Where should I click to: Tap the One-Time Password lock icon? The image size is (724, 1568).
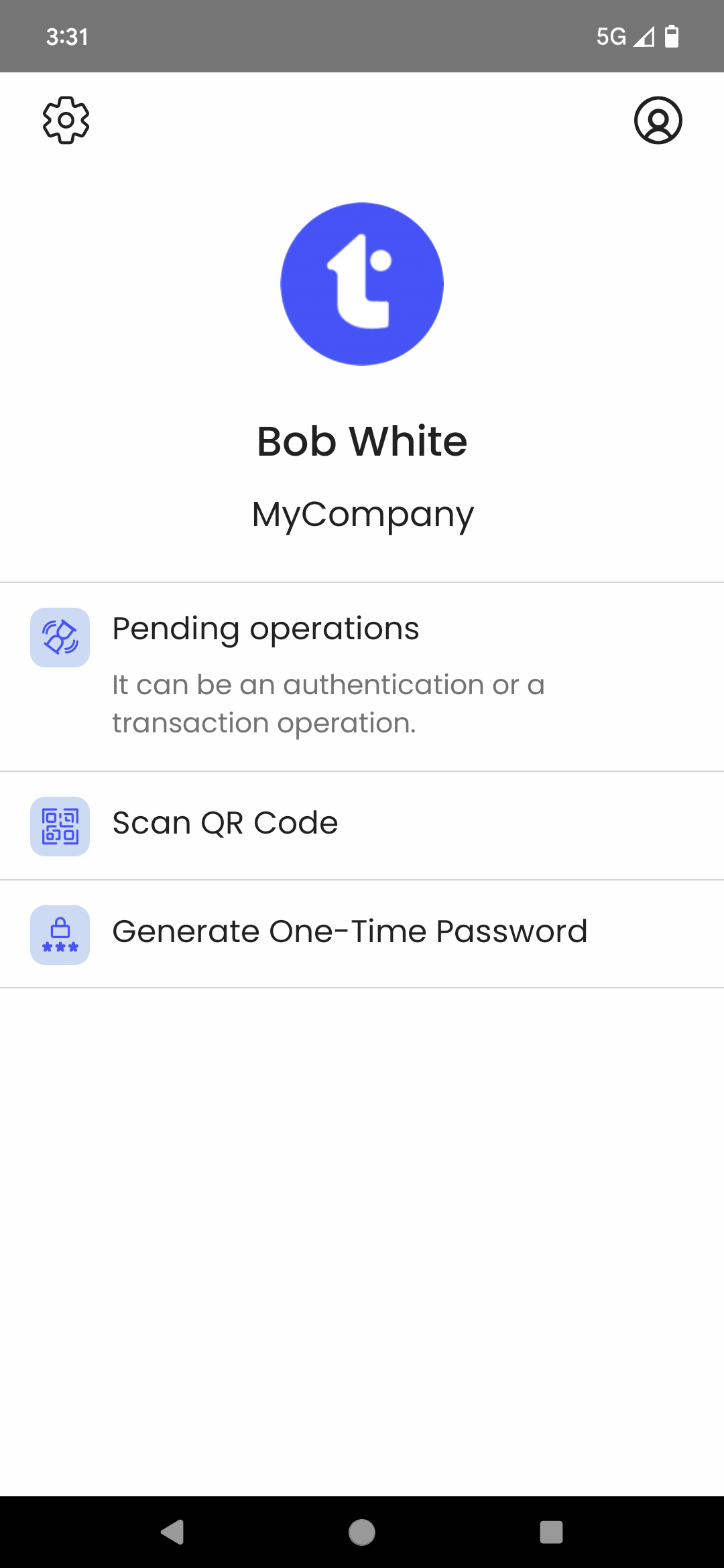(x=60, y=935)
